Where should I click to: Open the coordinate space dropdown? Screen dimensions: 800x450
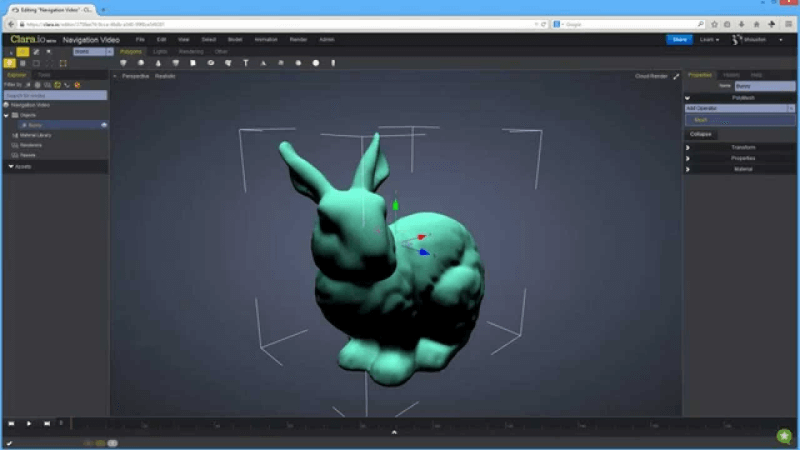(93, 52)
